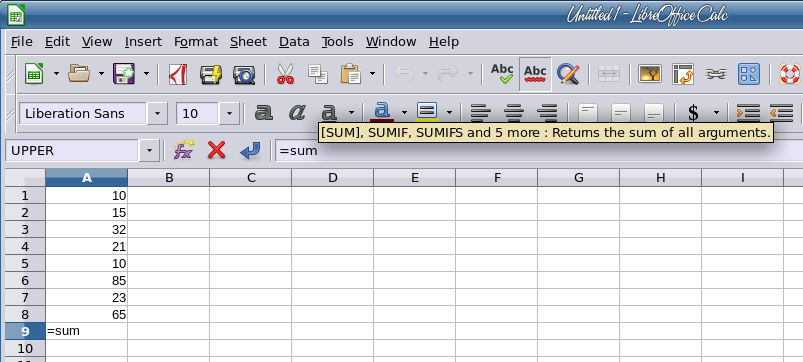This screenshot has width=803, height=362.
Task: Center text horizontally
Action: 514,113
